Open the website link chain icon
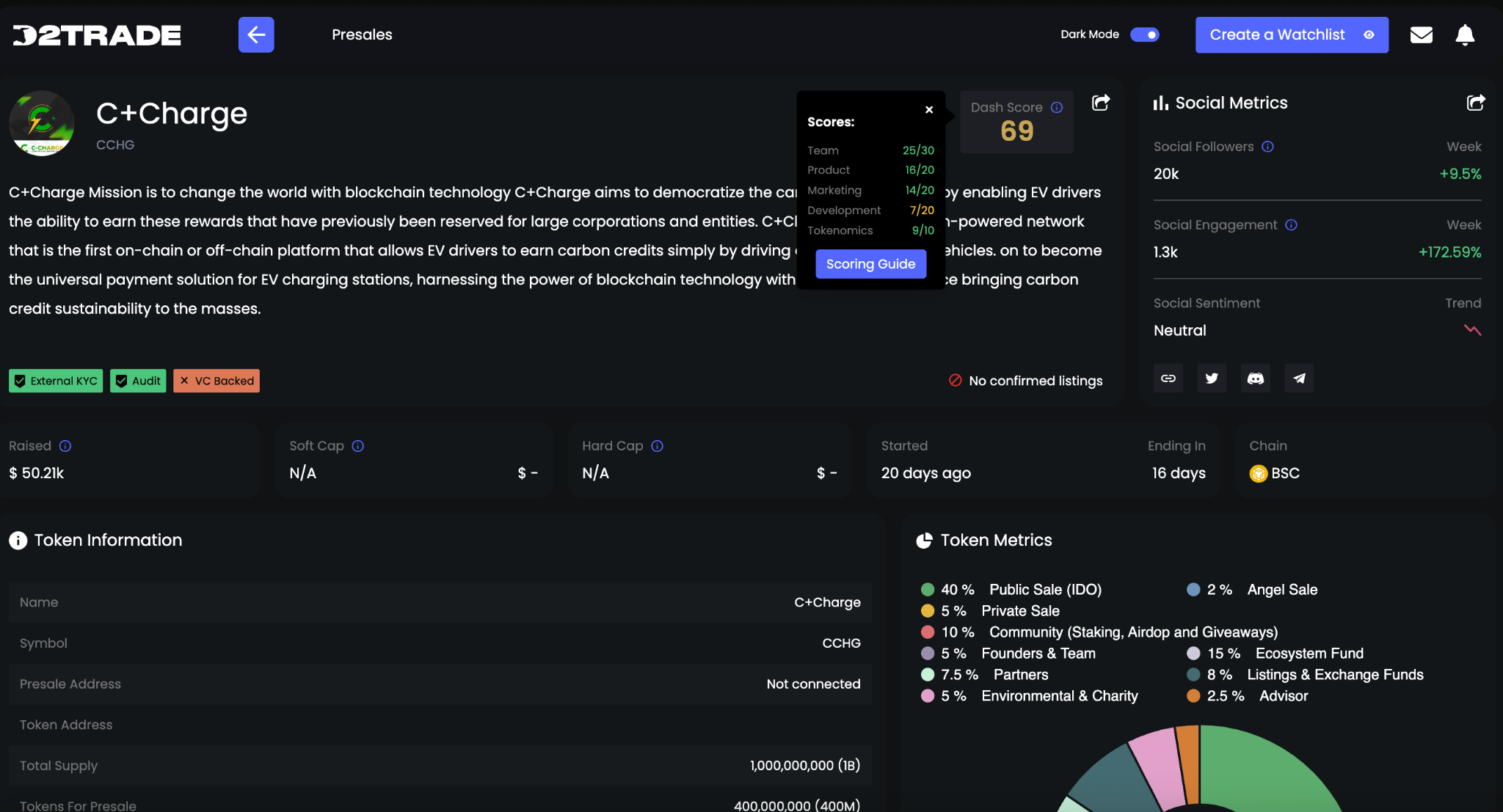The width and height of the screenshot is (1503, 812). (x=1168, y=378)
